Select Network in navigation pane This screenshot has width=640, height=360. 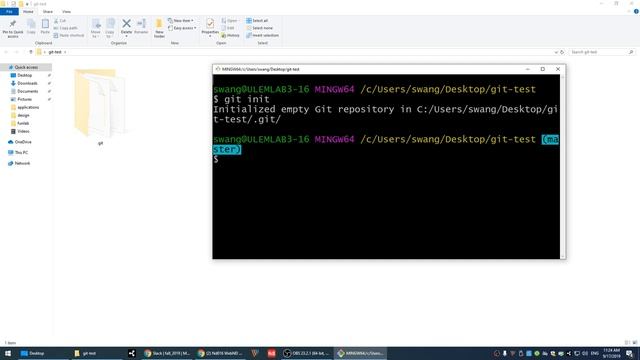pyautogui.click(x=22, y=163)
